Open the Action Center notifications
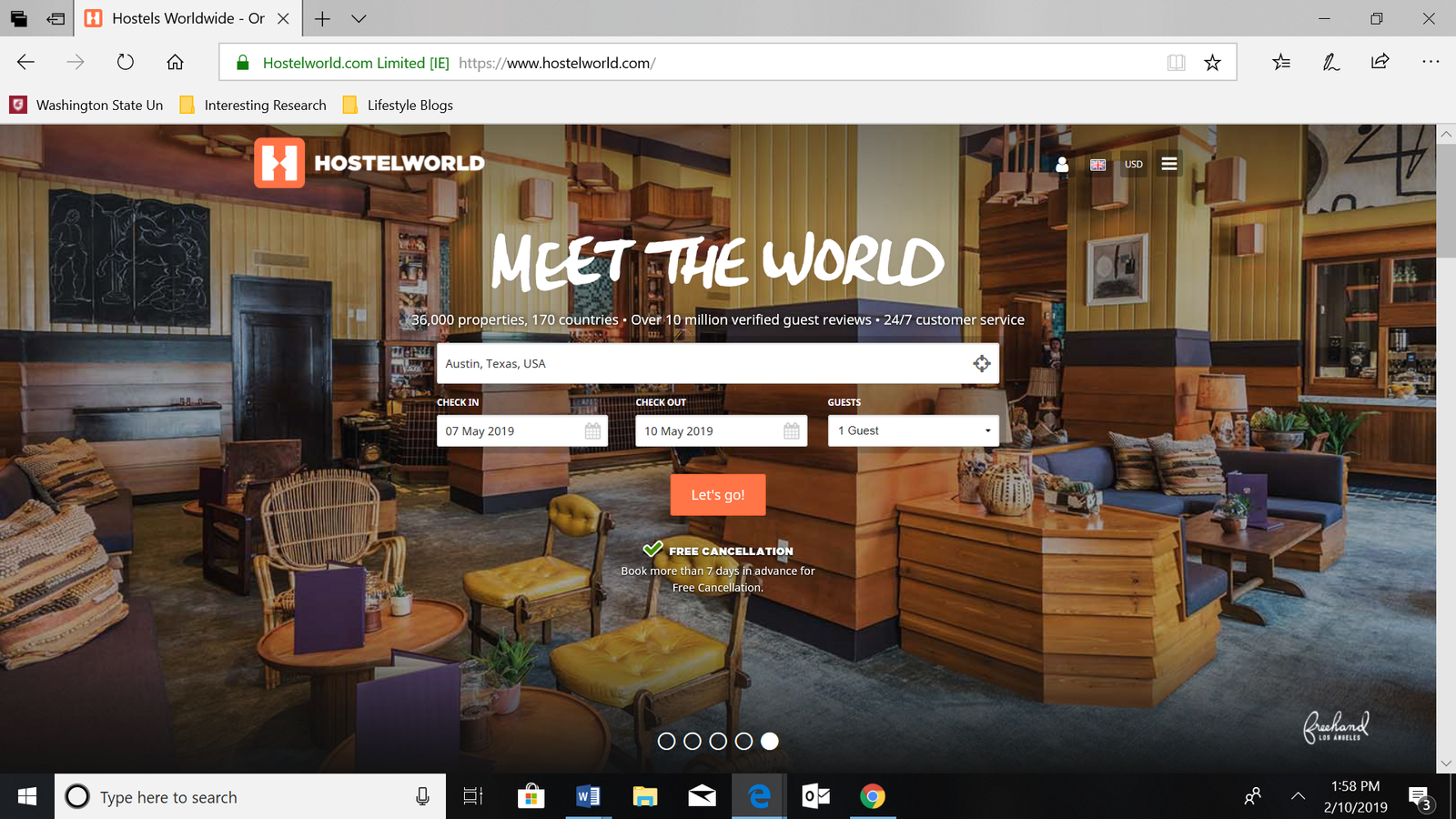Viewport: 1456px width, 819px height. click(x=1421, y=798)
